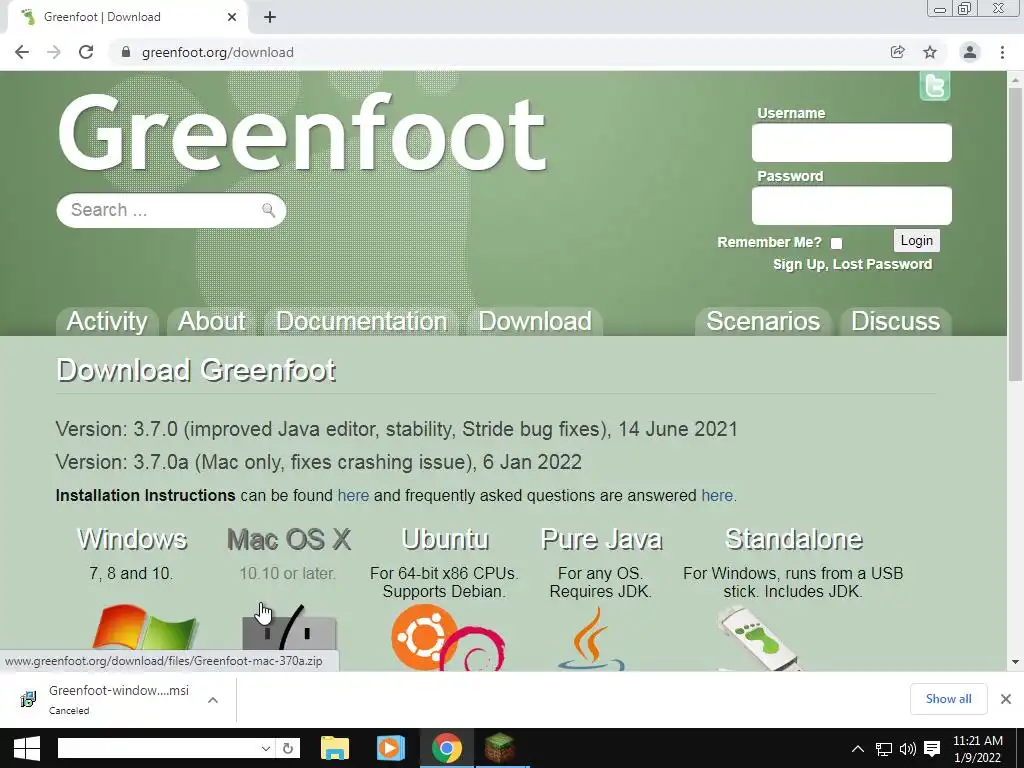The image size is (1024, 768).
Task: Go to the Scenarios tab
Action: point(763,321)
